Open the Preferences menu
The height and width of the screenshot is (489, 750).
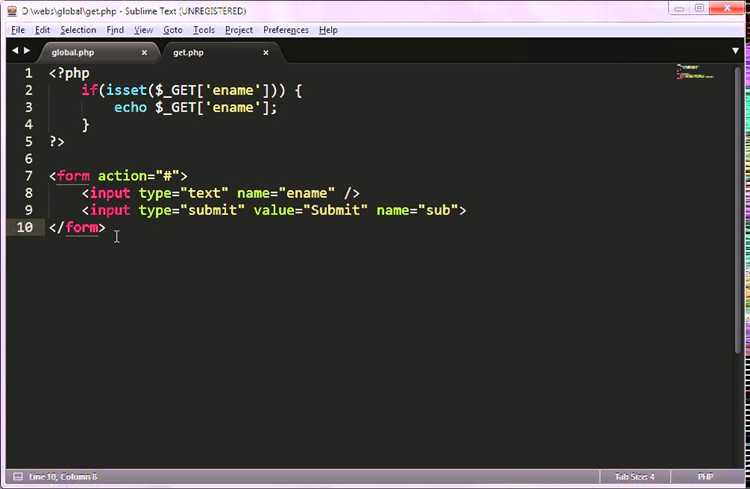pyautogui.click(x=286, y=30)
